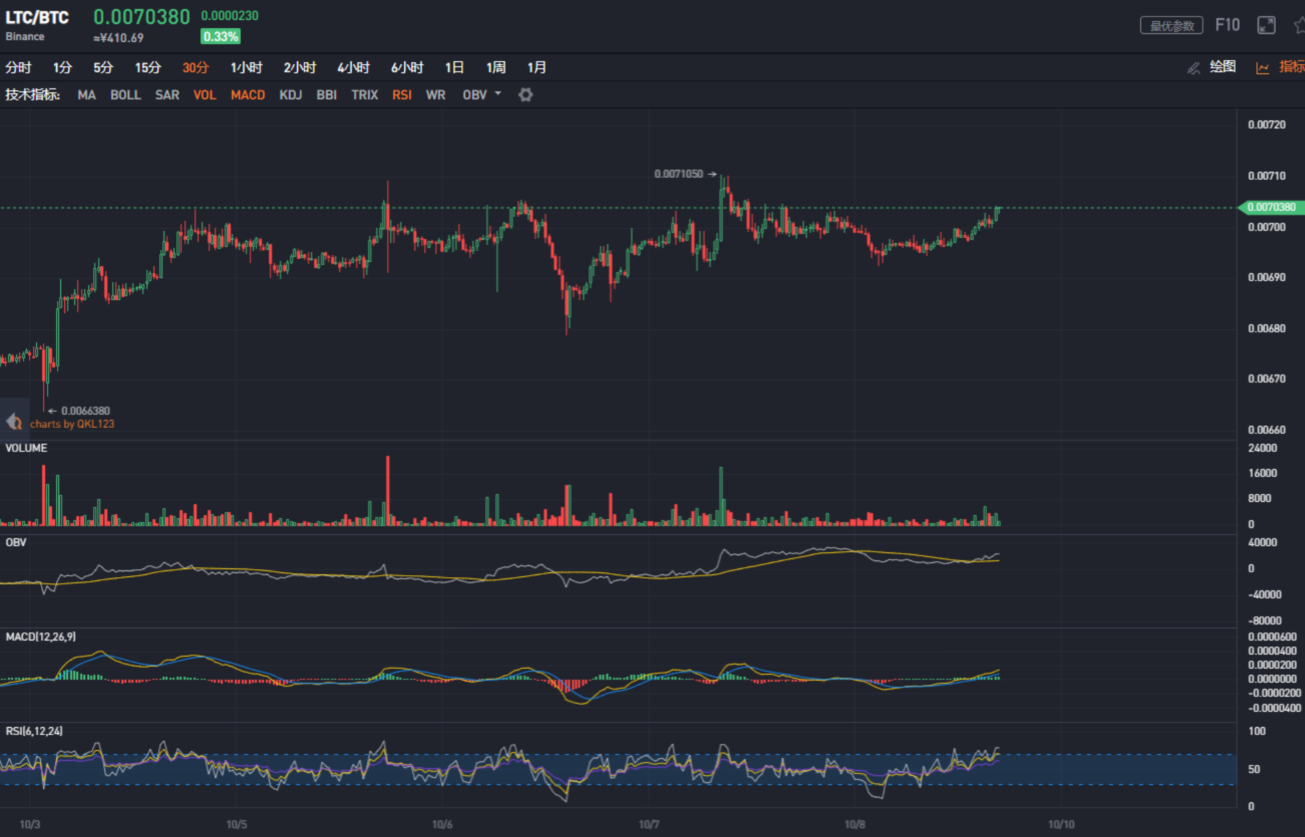Switch to the 2小时 timeframe
This screenshot has width=1305, height=837.
[300, 68]
